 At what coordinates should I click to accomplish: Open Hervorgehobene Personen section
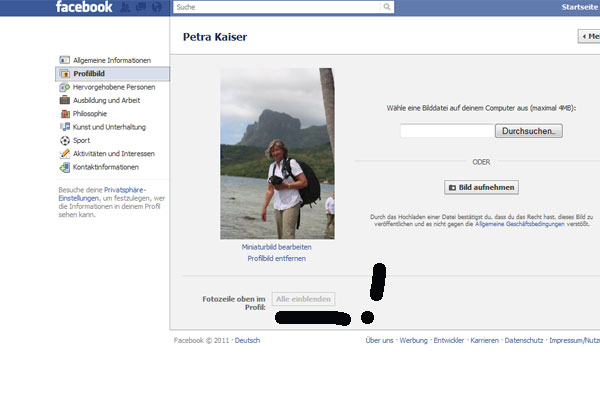[114, 87]
